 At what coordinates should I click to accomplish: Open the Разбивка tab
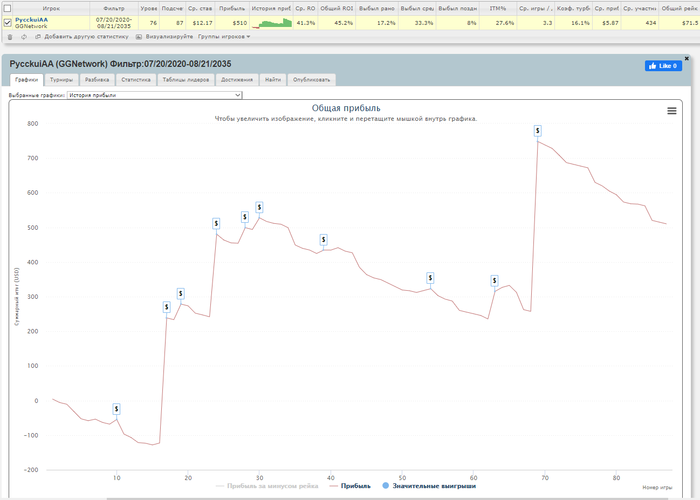click(97, 79)
